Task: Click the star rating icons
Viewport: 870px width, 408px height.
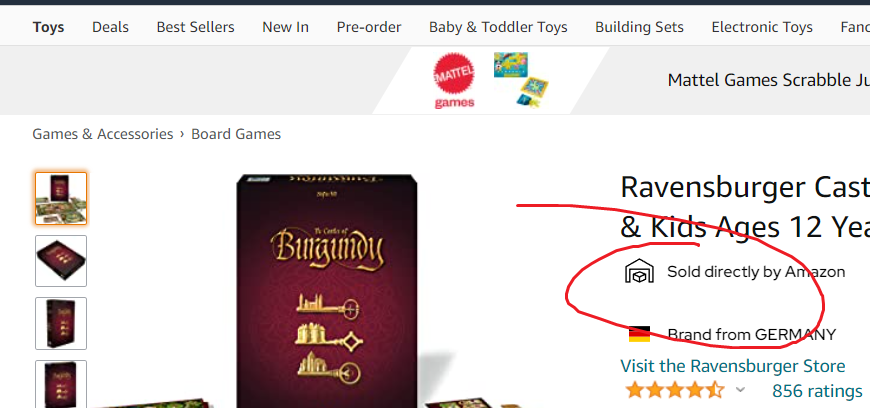Action: [x=674, y=390]
